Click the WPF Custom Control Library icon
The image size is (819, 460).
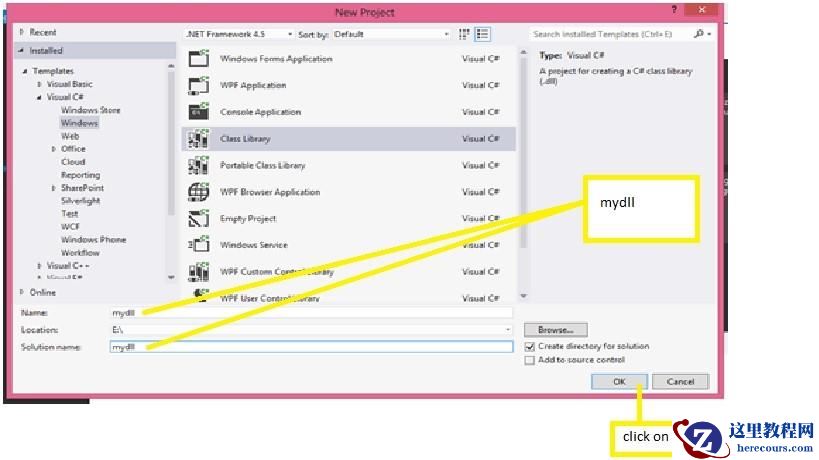click(x=198, y=272)
